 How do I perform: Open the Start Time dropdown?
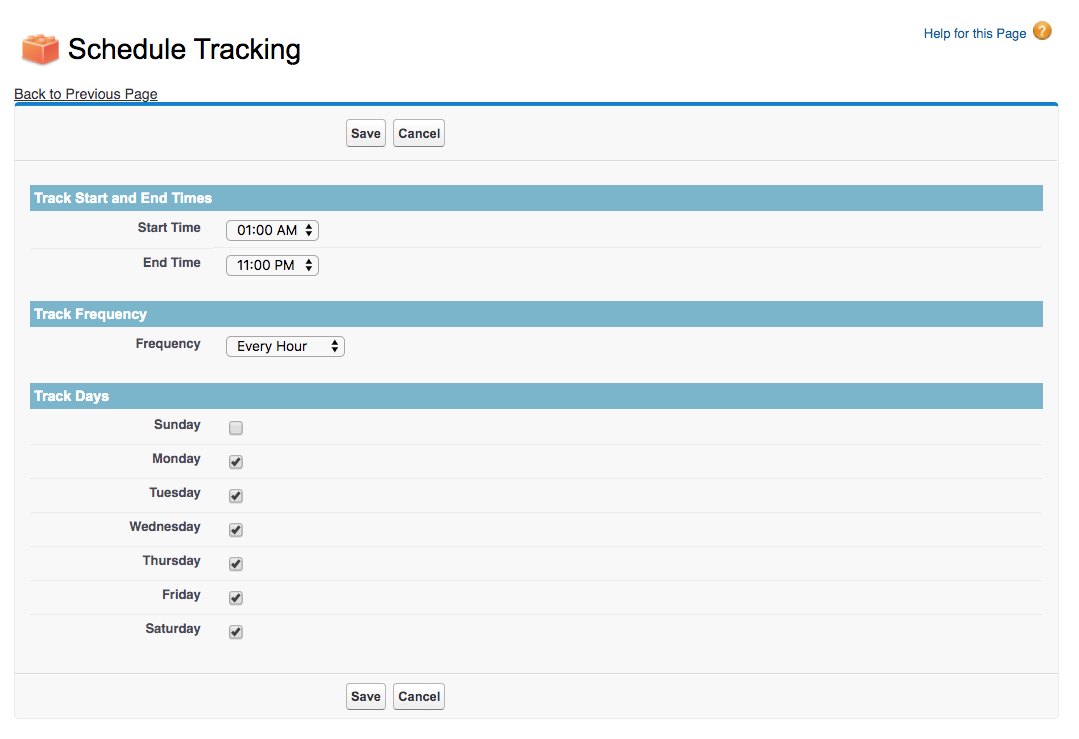(271, 230)
